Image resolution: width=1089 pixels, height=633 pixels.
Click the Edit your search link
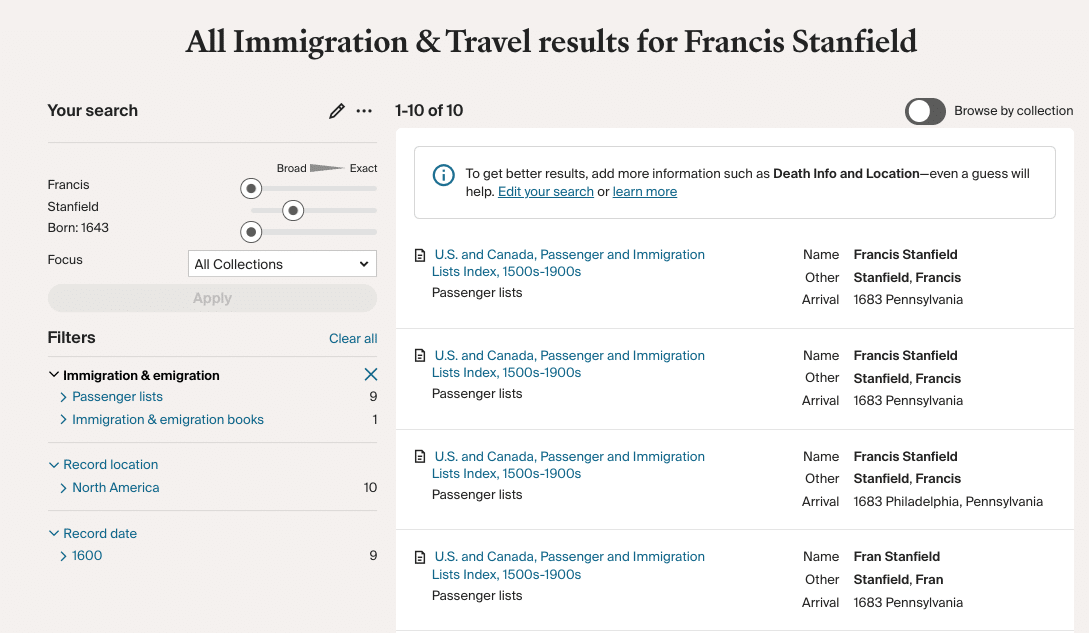click(x=546, y=192)
